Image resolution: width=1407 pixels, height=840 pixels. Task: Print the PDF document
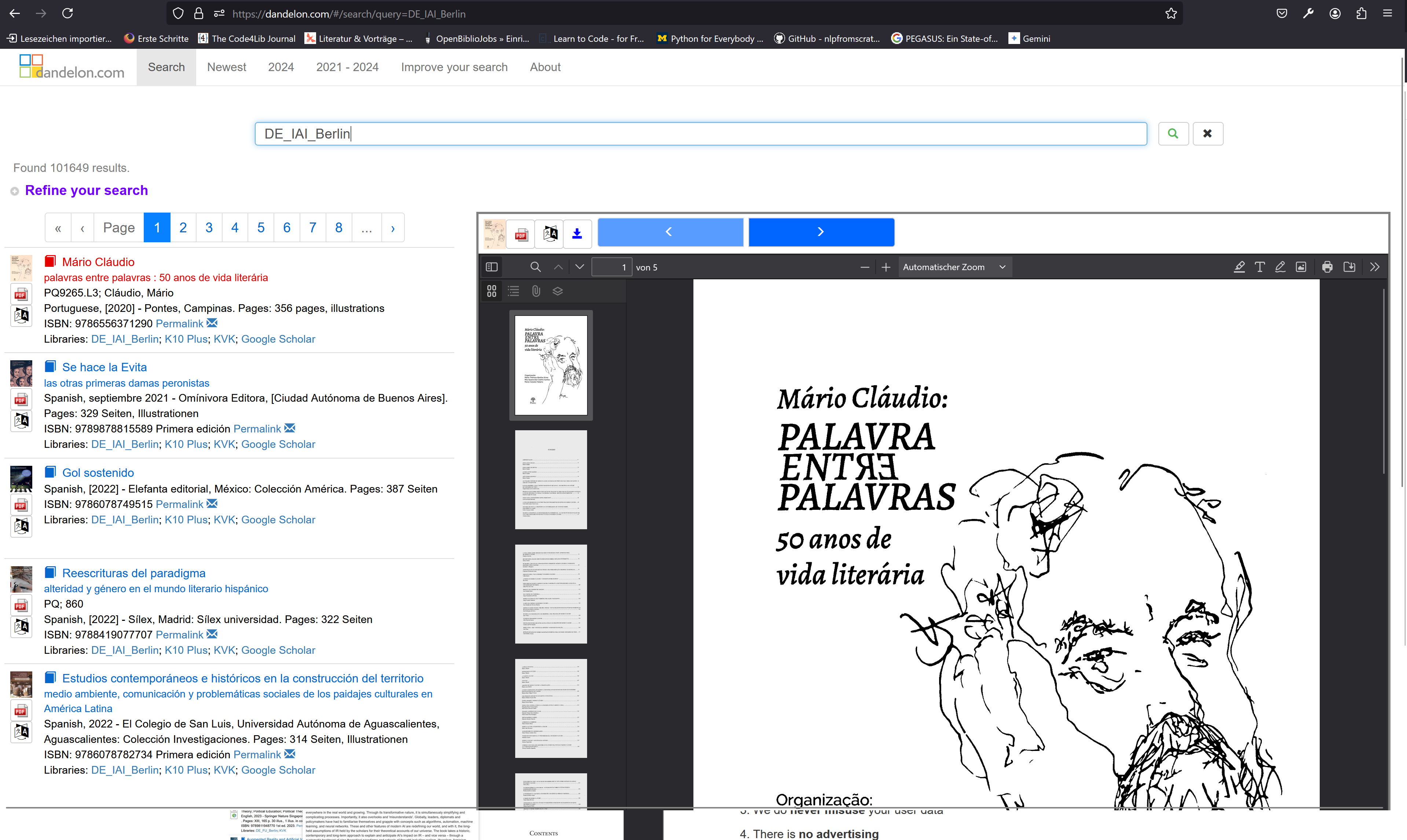tap(1327, 267)
